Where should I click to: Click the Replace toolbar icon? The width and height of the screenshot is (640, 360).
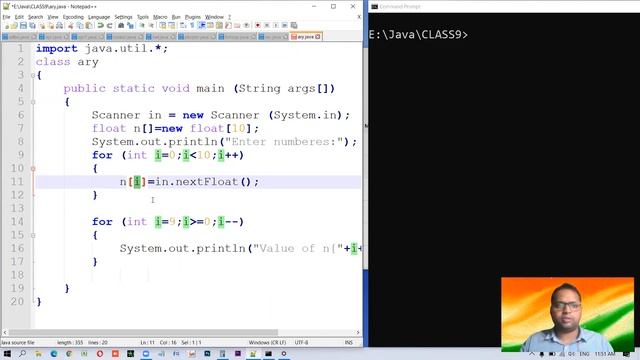131,25
